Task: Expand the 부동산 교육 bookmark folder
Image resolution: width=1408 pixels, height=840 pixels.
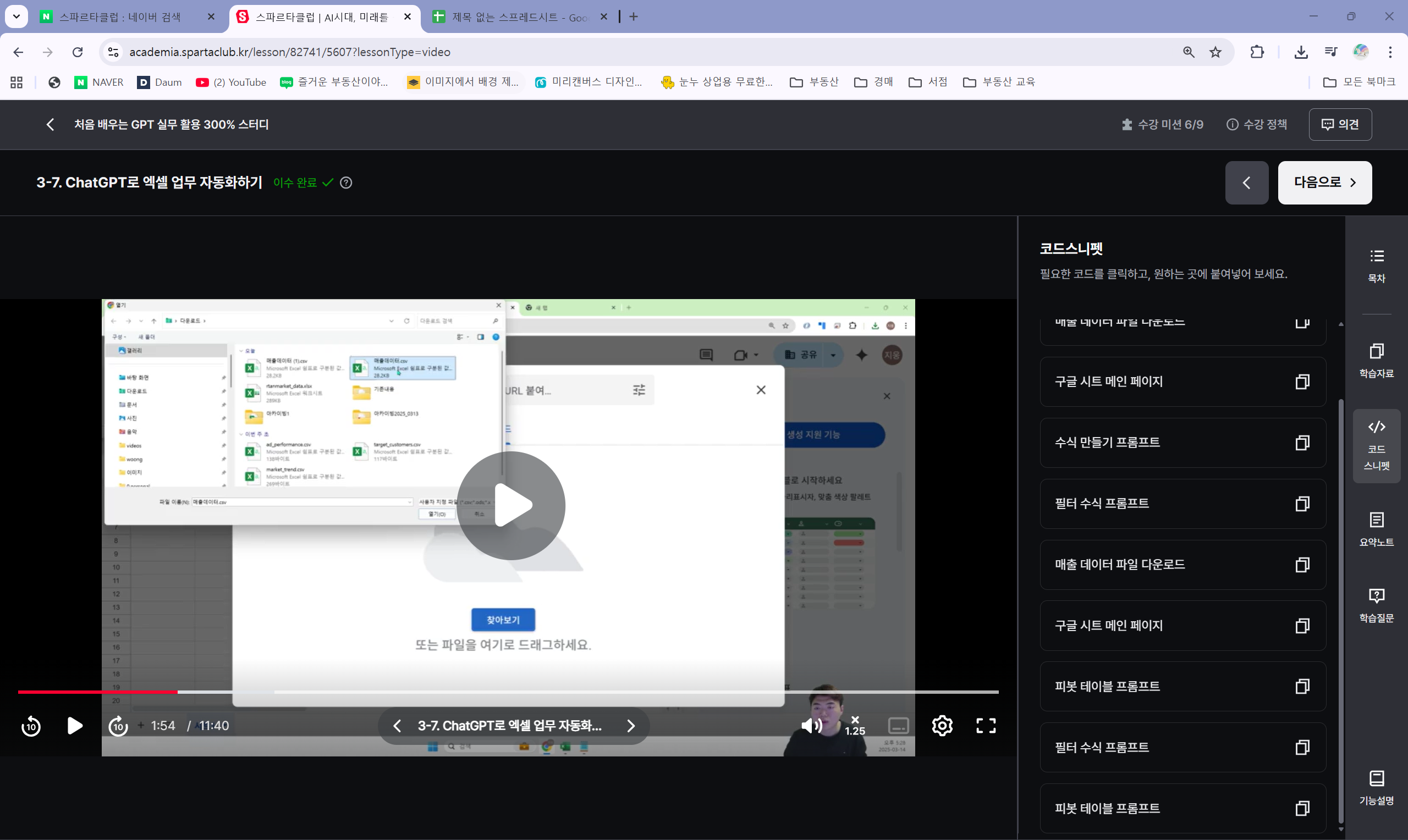Action: point(999,82)
